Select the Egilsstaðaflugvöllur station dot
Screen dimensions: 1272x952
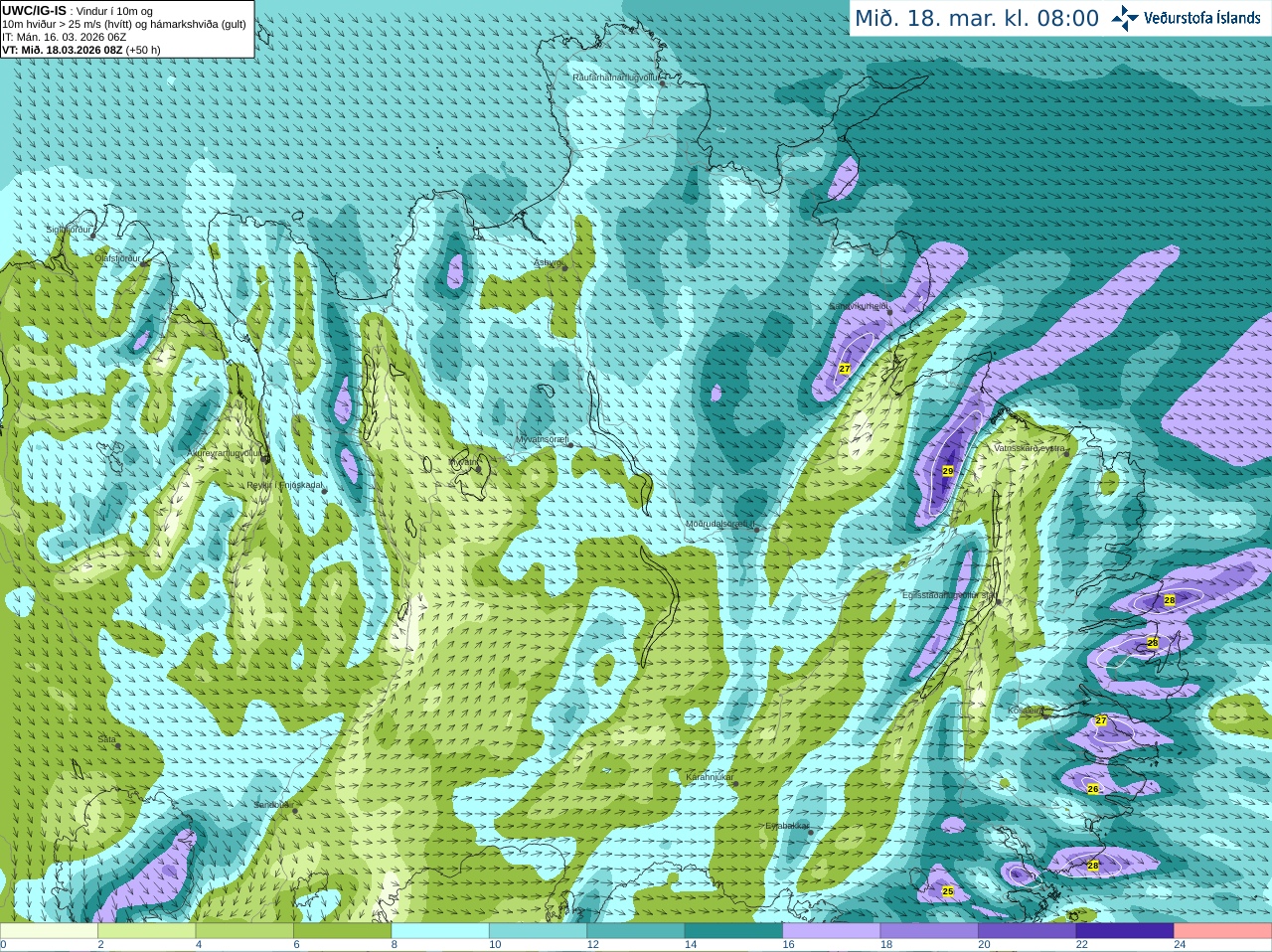coord(998,601)
